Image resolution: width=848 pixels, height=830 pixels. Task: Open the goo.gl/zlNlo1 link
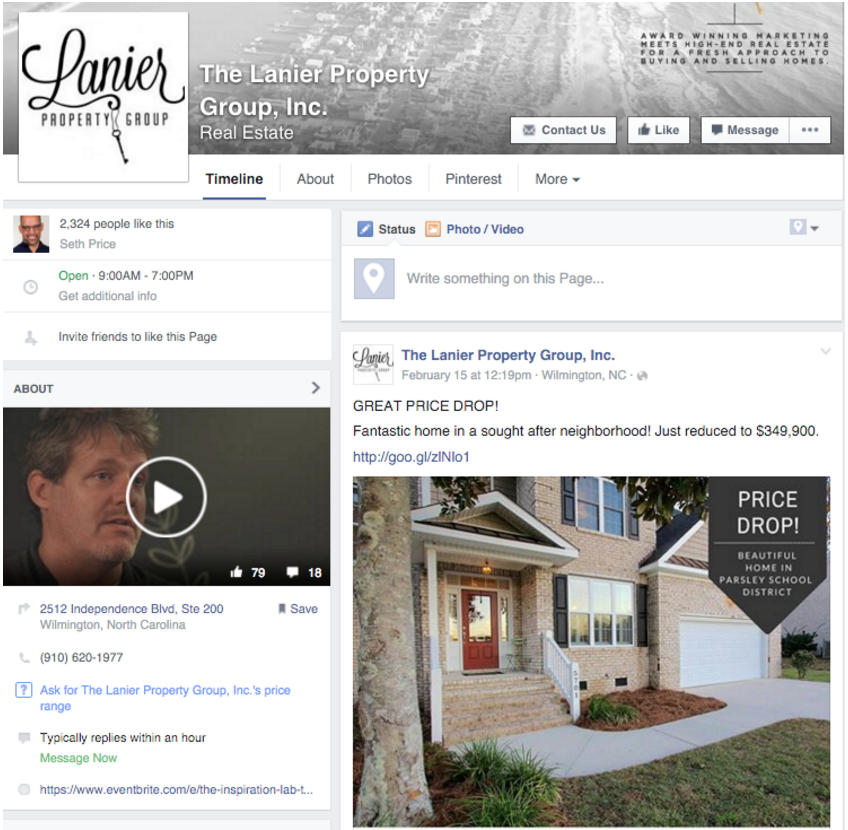[x=411, y=457]
